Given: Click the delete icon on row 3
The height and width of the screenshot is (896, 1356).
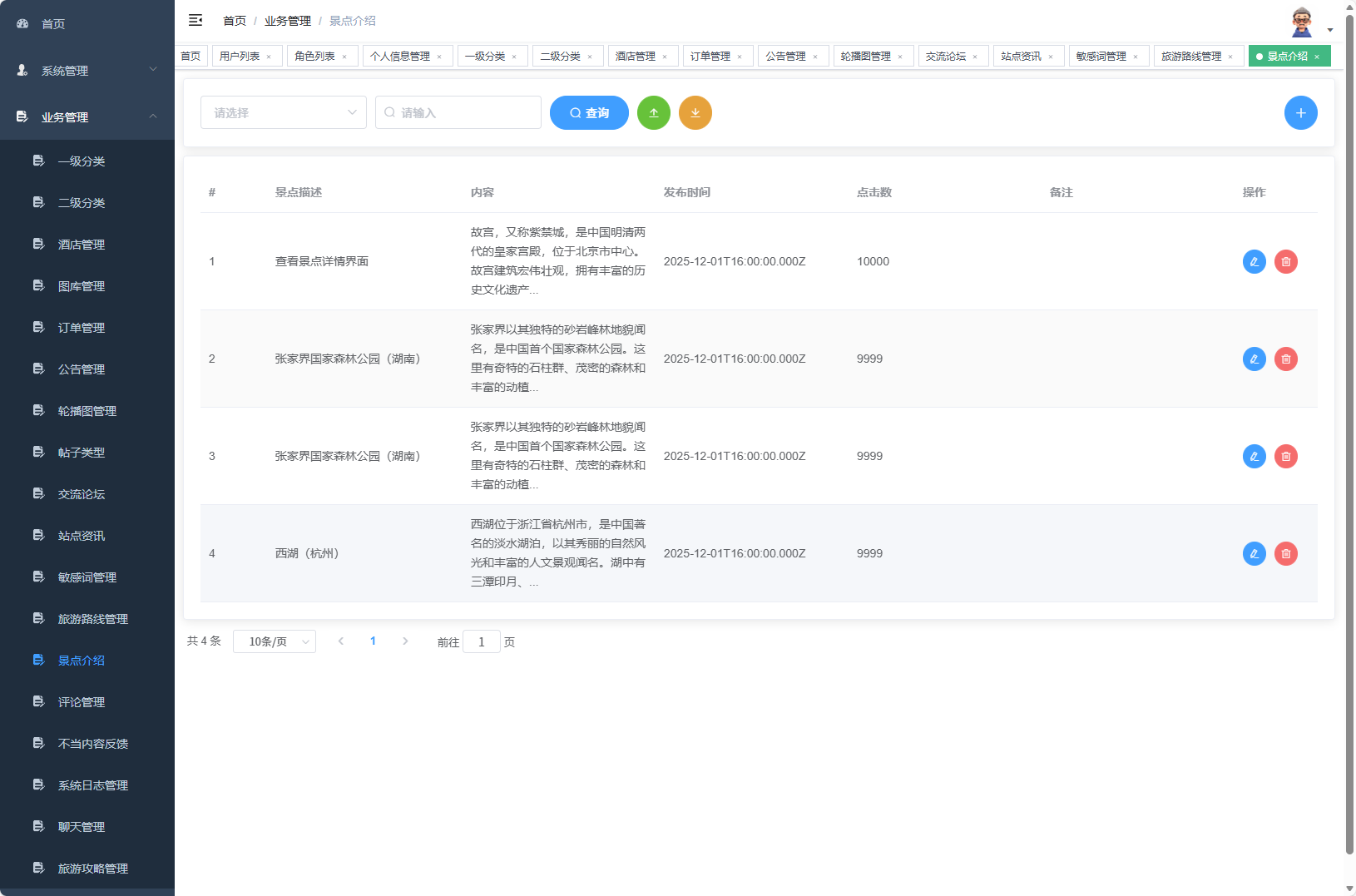Looking at the screenshot, I should tap(1286, 456).
